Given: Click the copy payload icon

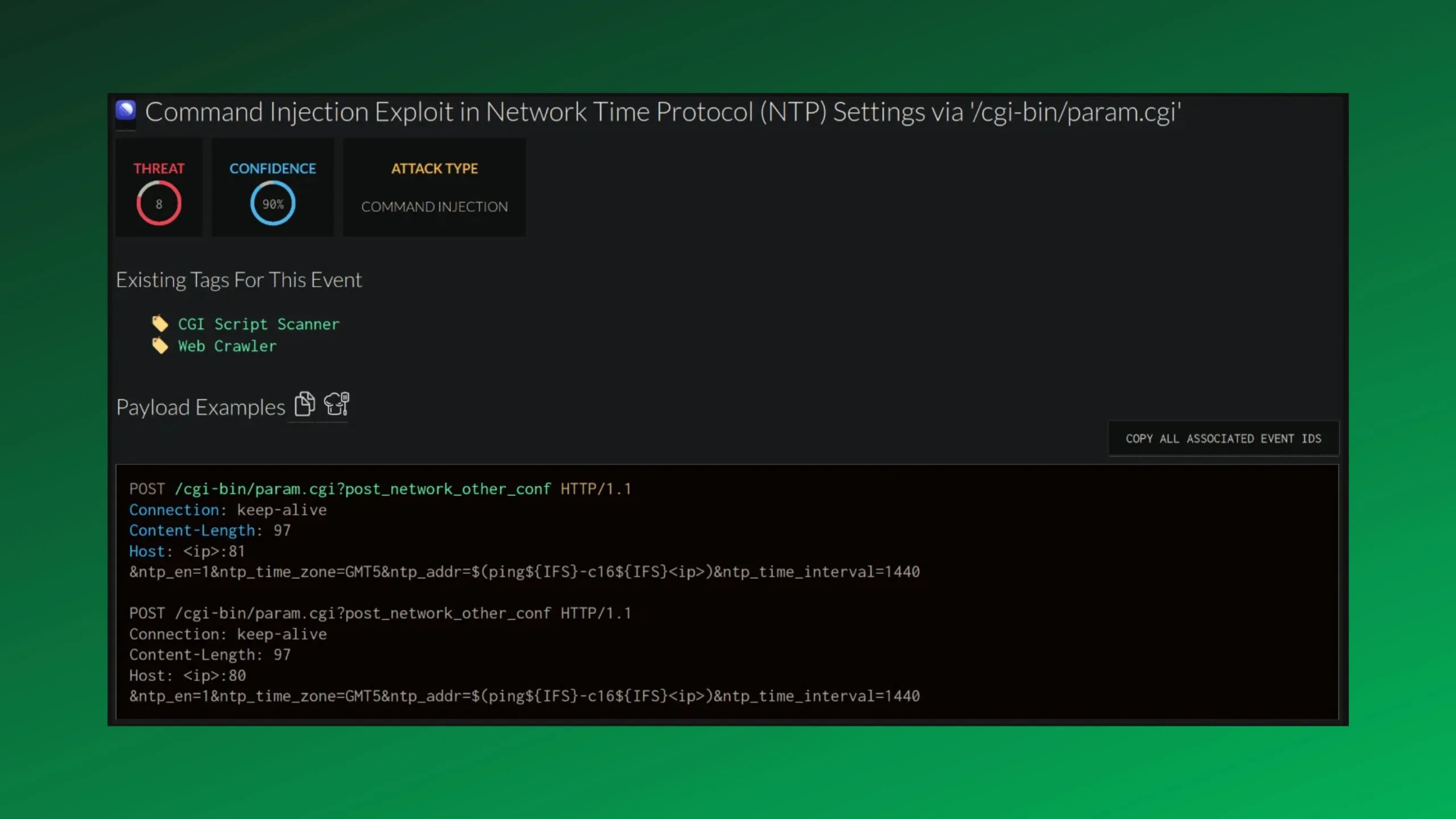Looking at the screenshot, I should coord(304,405).
